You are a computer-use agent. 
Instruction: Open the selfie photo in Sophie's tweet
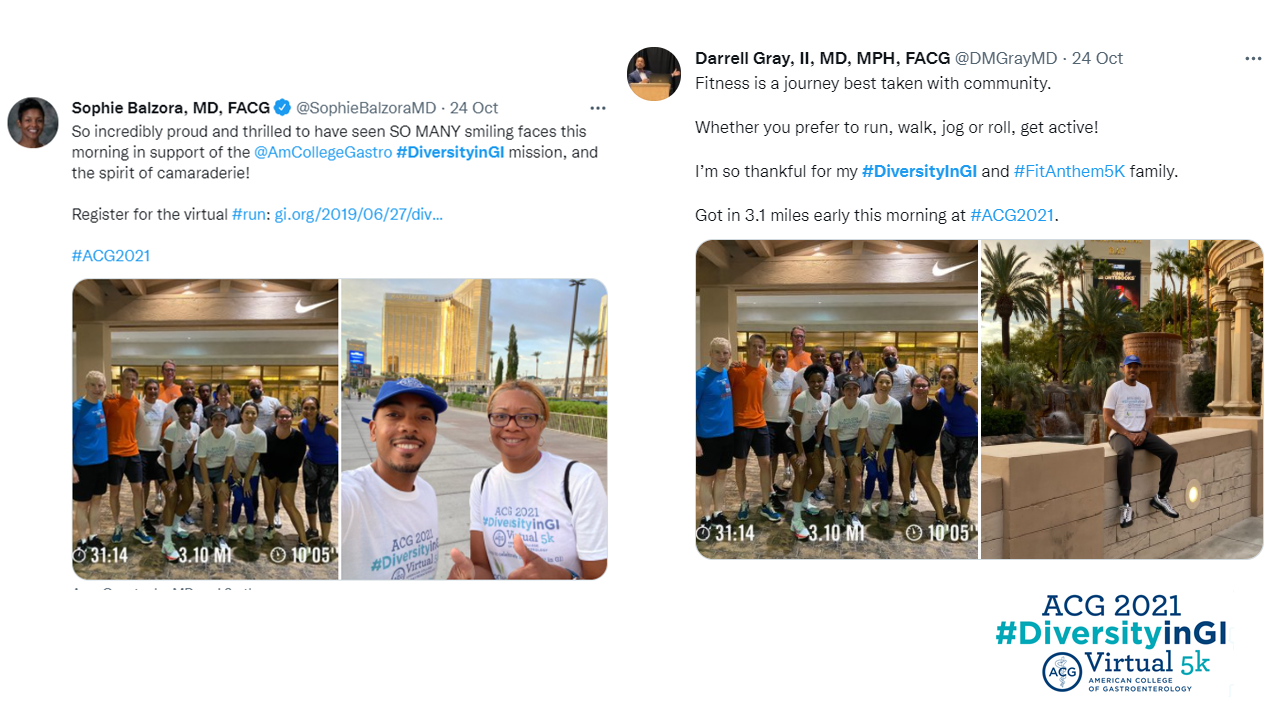(474, 429)
